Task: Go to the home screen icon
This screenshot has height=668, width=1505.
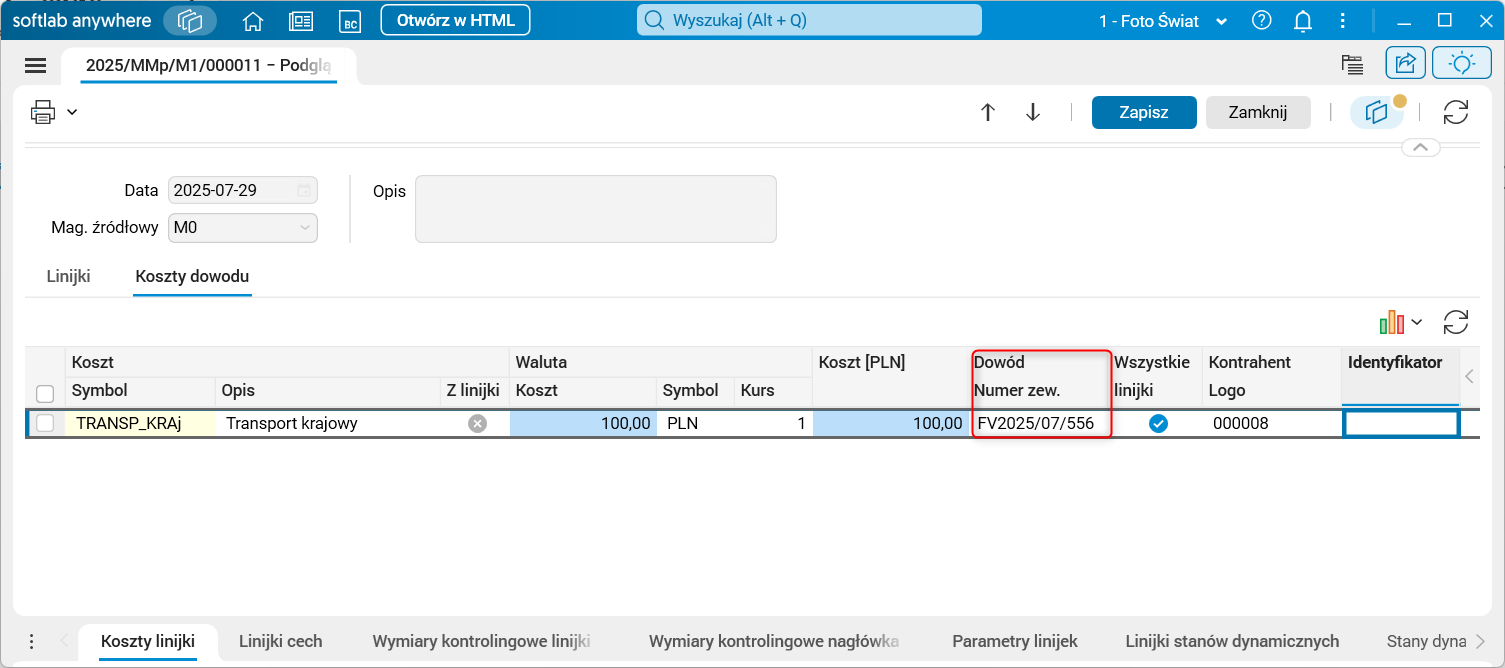Action: point(254,21)
